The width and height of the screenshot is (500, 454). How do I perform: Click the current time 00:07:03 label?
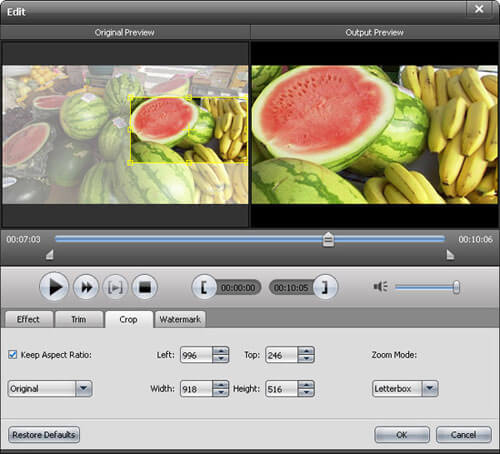[23, 239]
